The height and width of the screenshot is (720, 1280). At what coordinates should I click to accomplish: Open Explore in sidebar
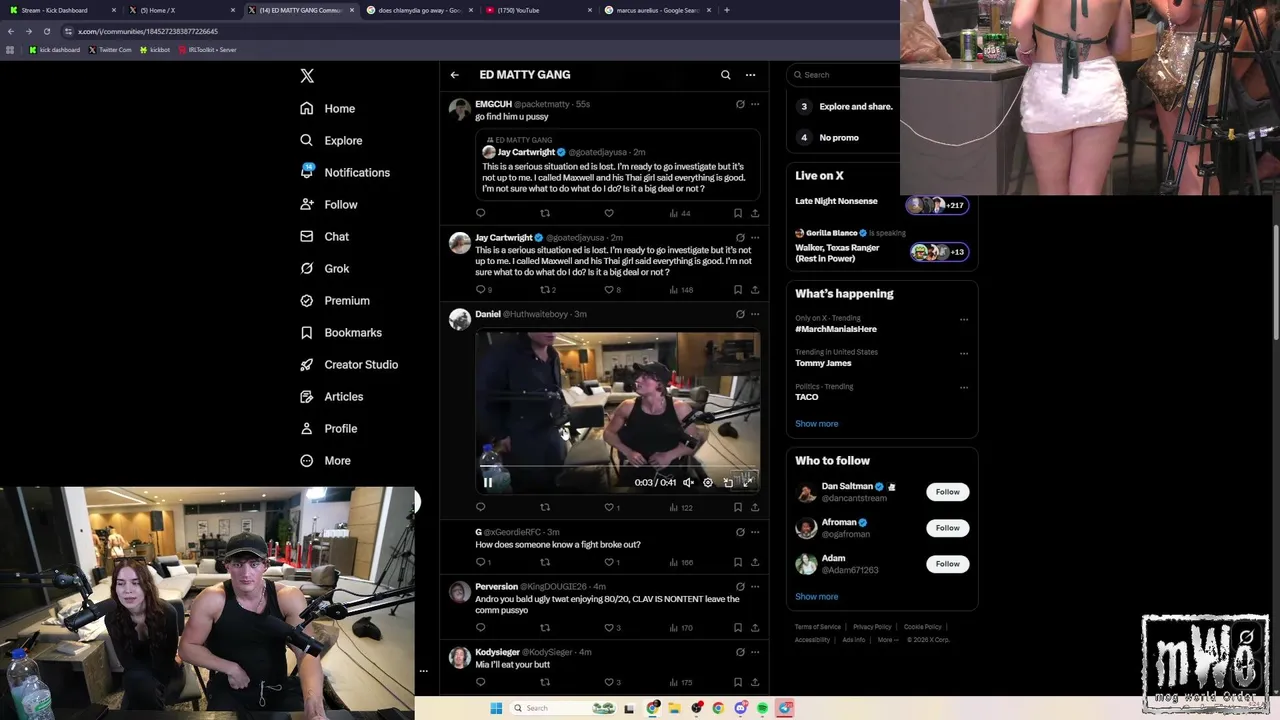point(331,140)
